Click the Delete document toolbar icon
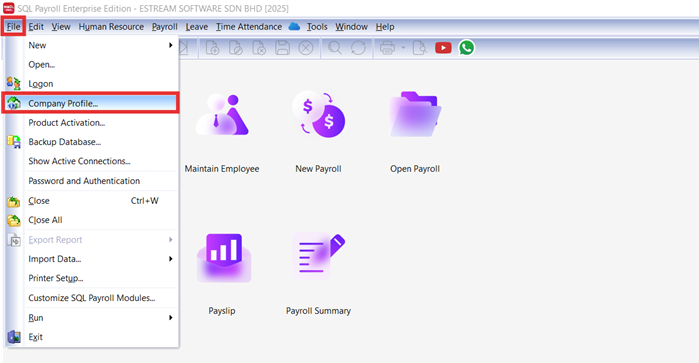The image size is (699, 363). [x=259, y=48]
